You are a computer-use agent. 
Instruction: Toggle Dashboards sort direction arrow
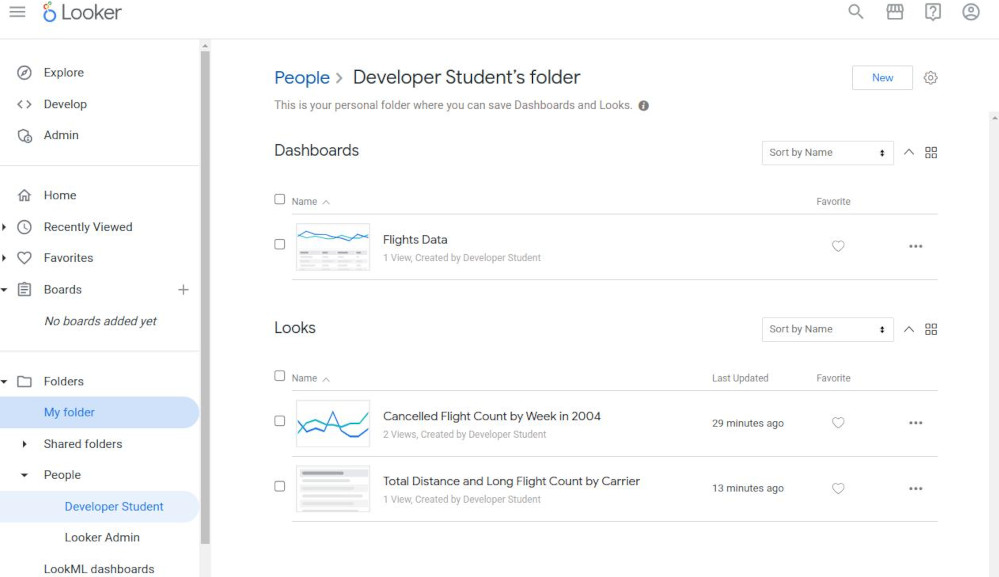pyautogui.click(x=909, y=152)
